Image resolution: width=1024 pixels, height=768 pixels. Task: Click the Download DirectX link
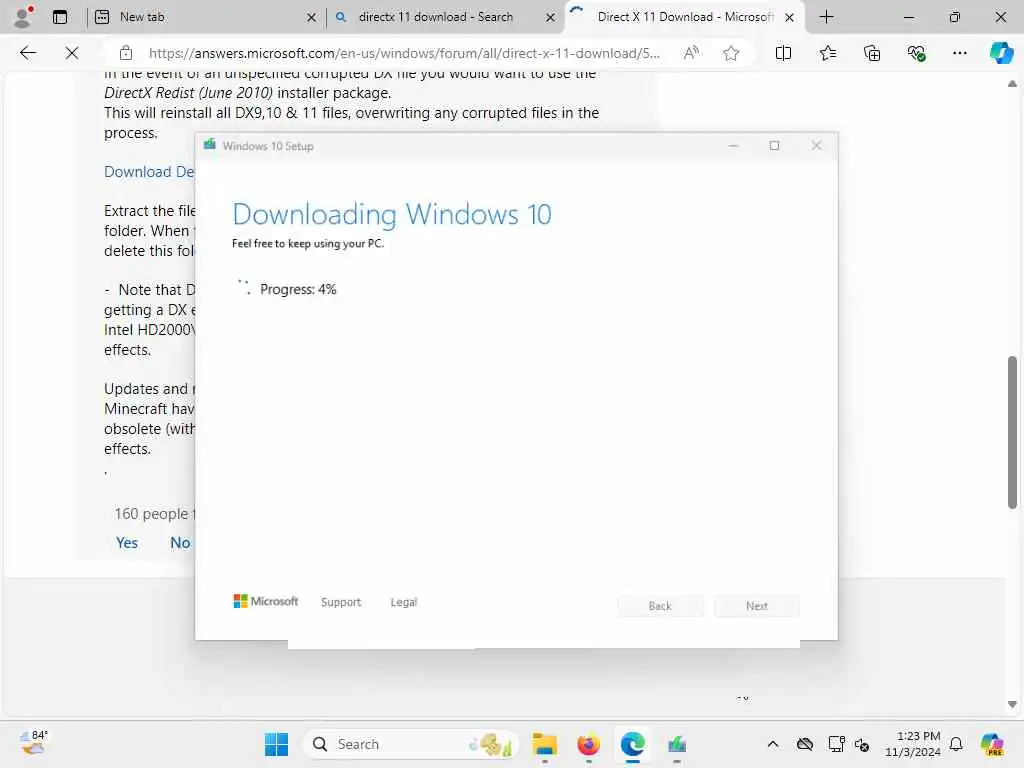tap(149, 172)
